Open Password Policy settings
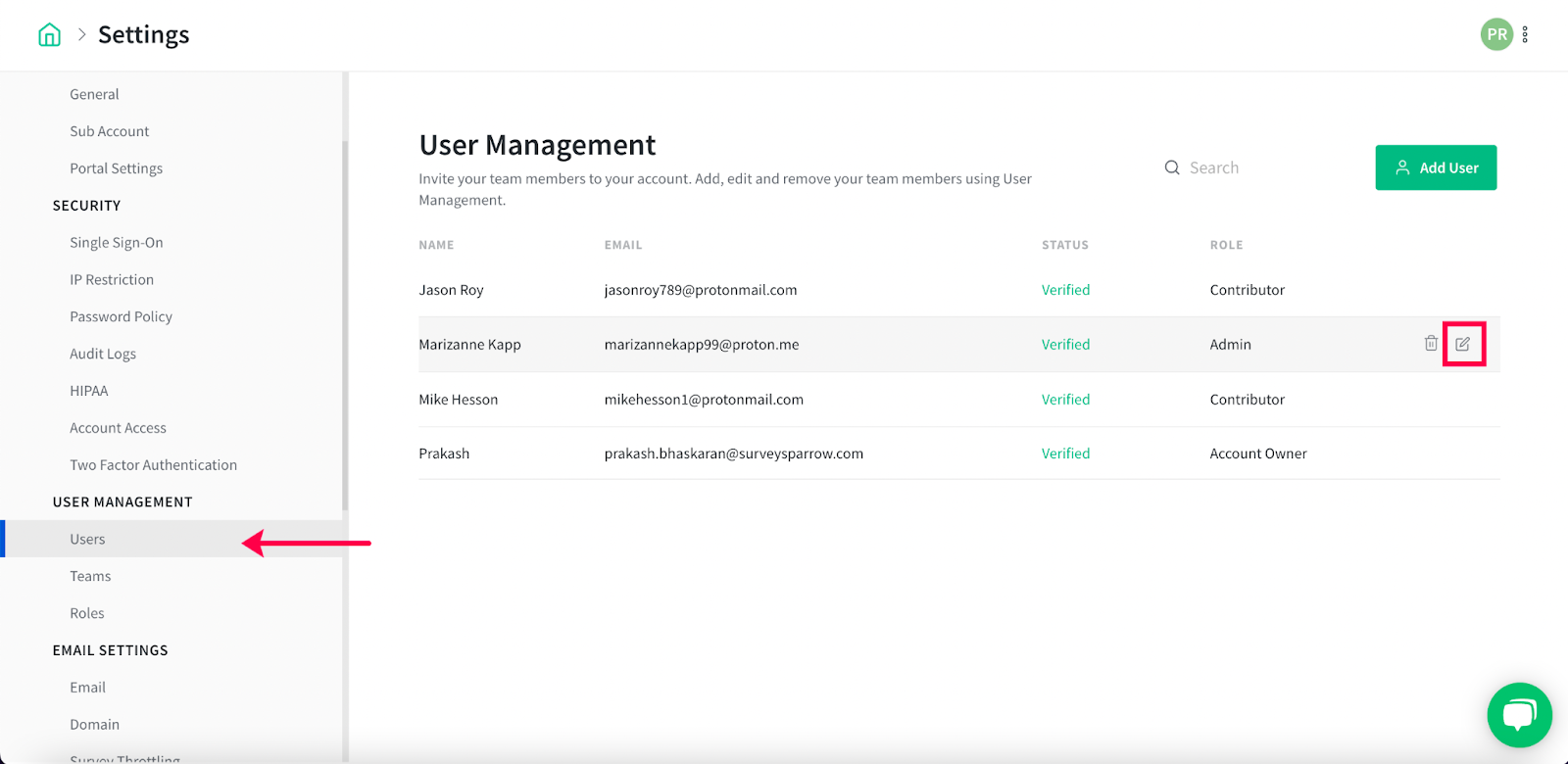The height and width of the screenshot is (764, 1568). (x=121, y=316)
